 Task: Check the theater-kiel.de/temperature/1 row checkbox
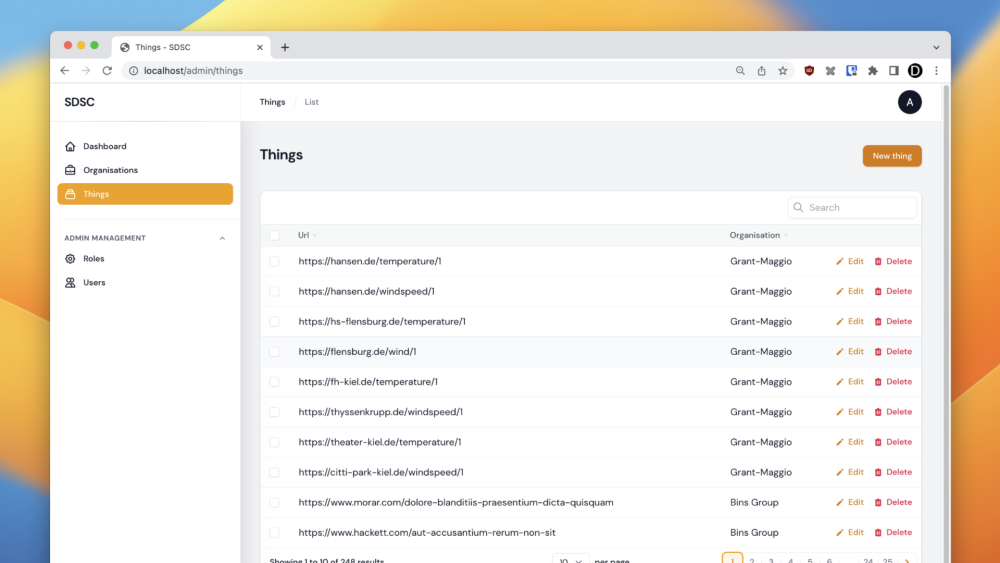(274, 442)
